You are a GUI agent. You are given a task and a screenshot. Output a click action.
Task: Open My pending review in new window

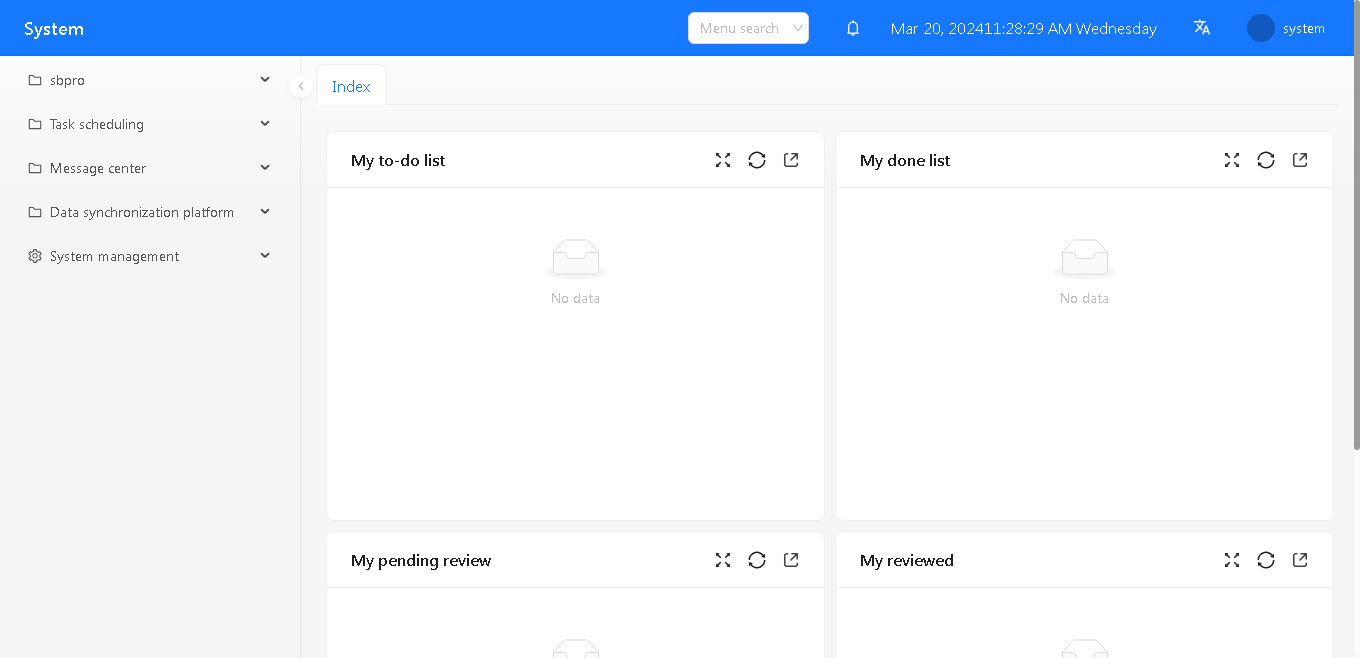click(791, 560)
